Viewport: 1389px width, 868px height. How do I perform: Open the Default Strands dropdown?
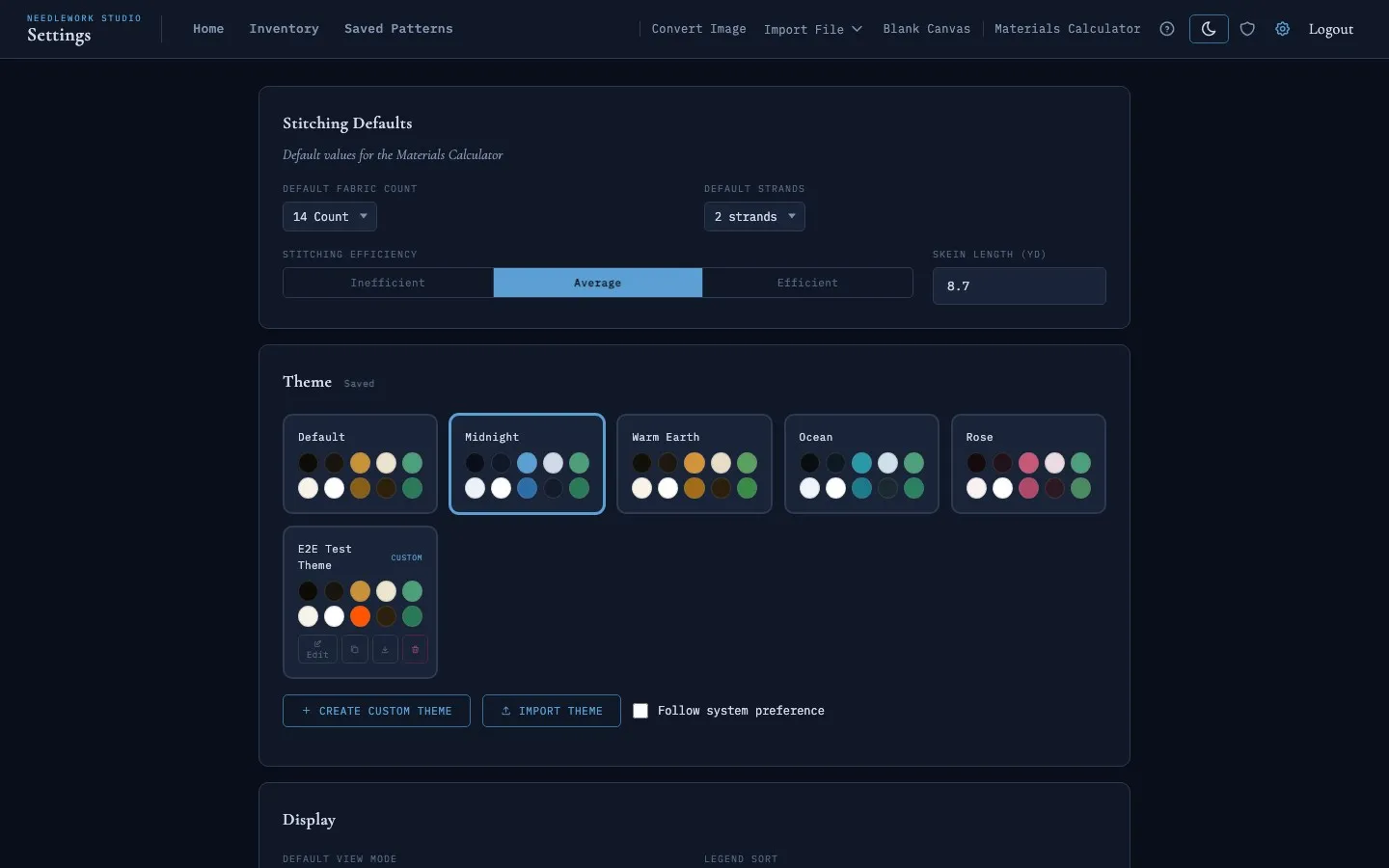754,216
